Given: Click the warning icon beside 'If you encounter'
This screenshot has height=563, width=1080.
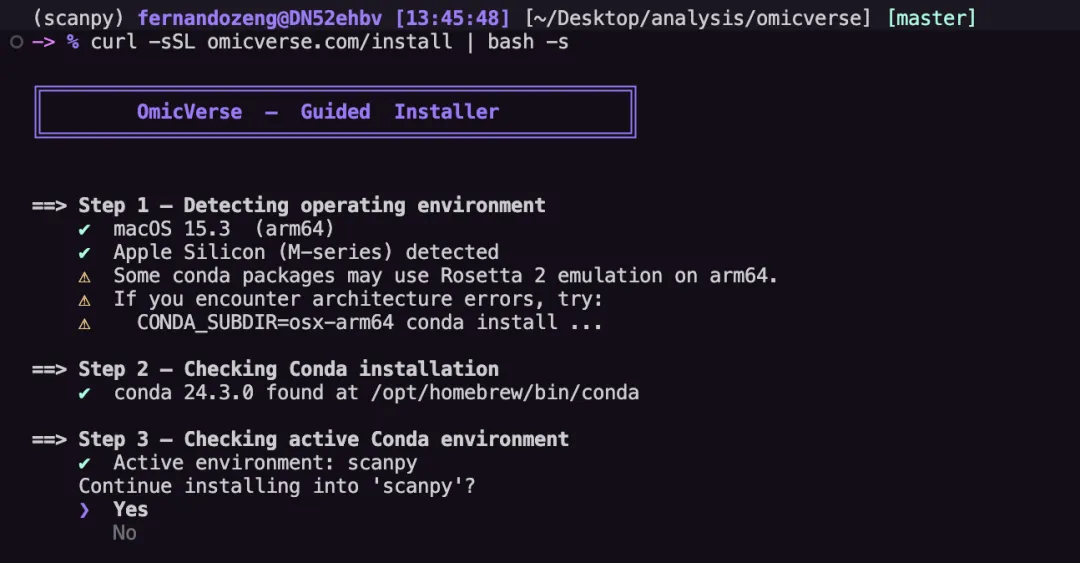Looking at the screenshot, I should (x=85, y=299).
